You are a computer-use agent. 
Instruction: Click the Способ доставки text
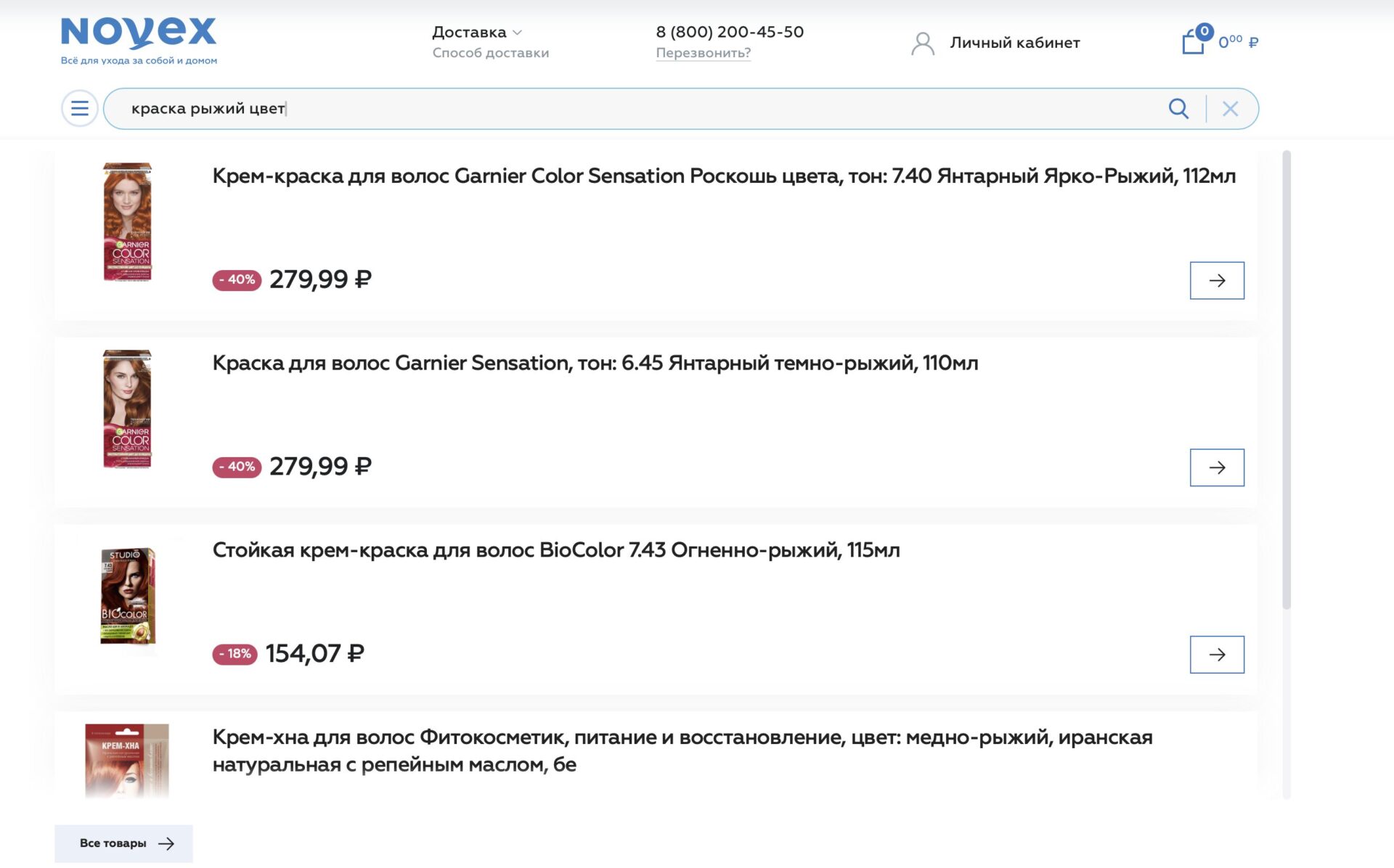(491, 53)
